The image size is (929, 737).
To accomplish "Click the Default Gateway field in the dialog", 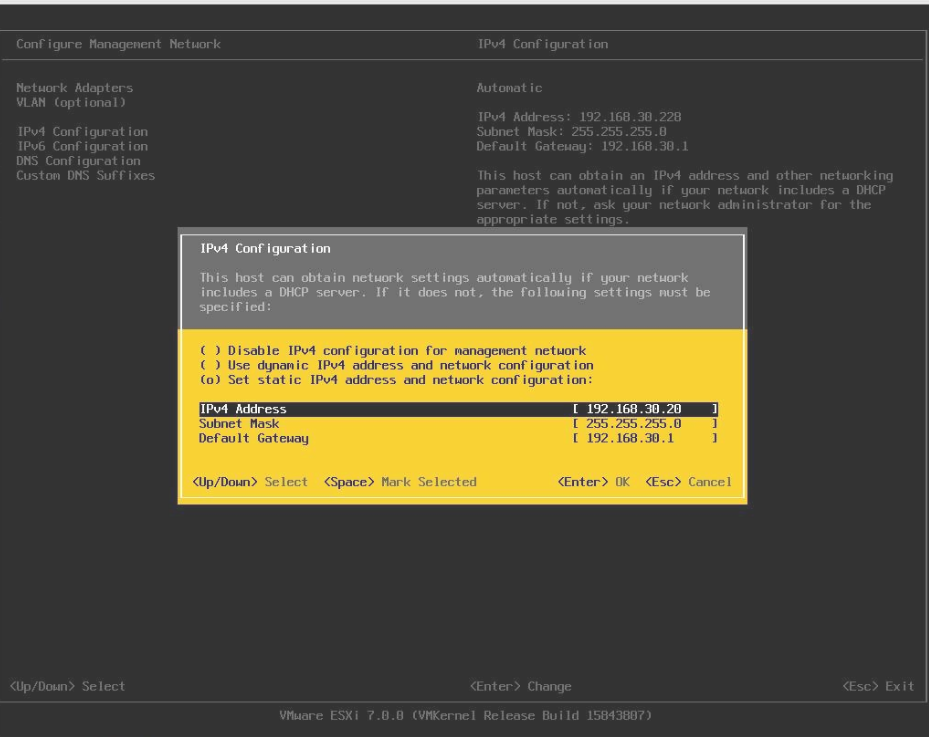I will [x=645, y=438].
